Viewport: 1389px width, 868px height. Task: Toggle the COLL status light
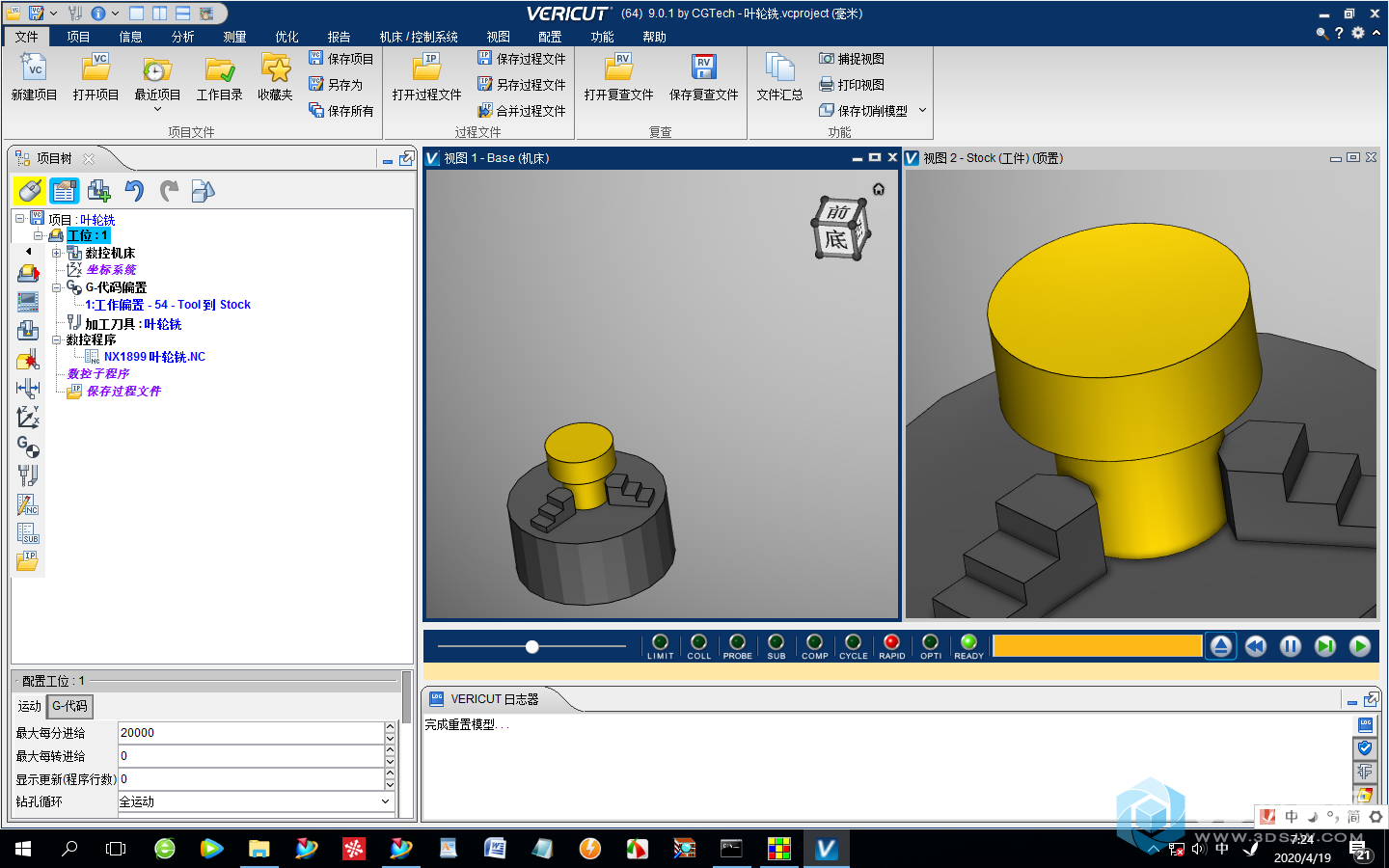pyautogui.click(x=698, y=642)
